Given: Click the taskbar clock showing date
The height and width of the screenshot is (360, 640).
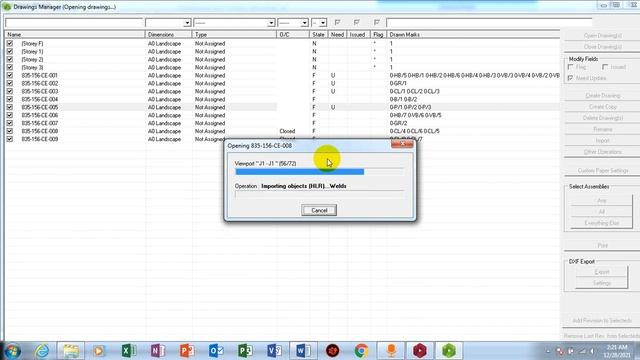Looking at the screenshot, I should pos(617,351).
